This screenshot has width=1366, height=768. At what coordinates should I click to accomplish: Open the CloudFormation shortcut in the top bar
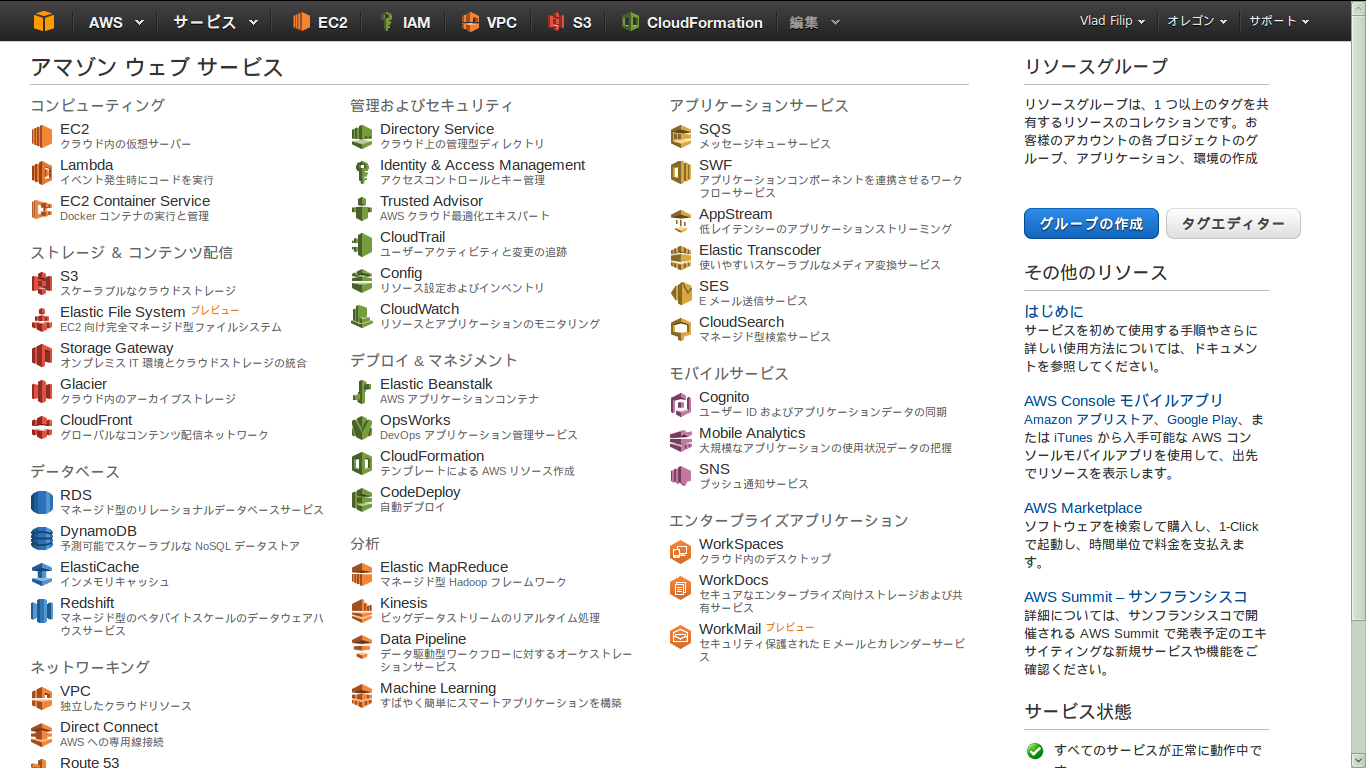click(692, 22)
